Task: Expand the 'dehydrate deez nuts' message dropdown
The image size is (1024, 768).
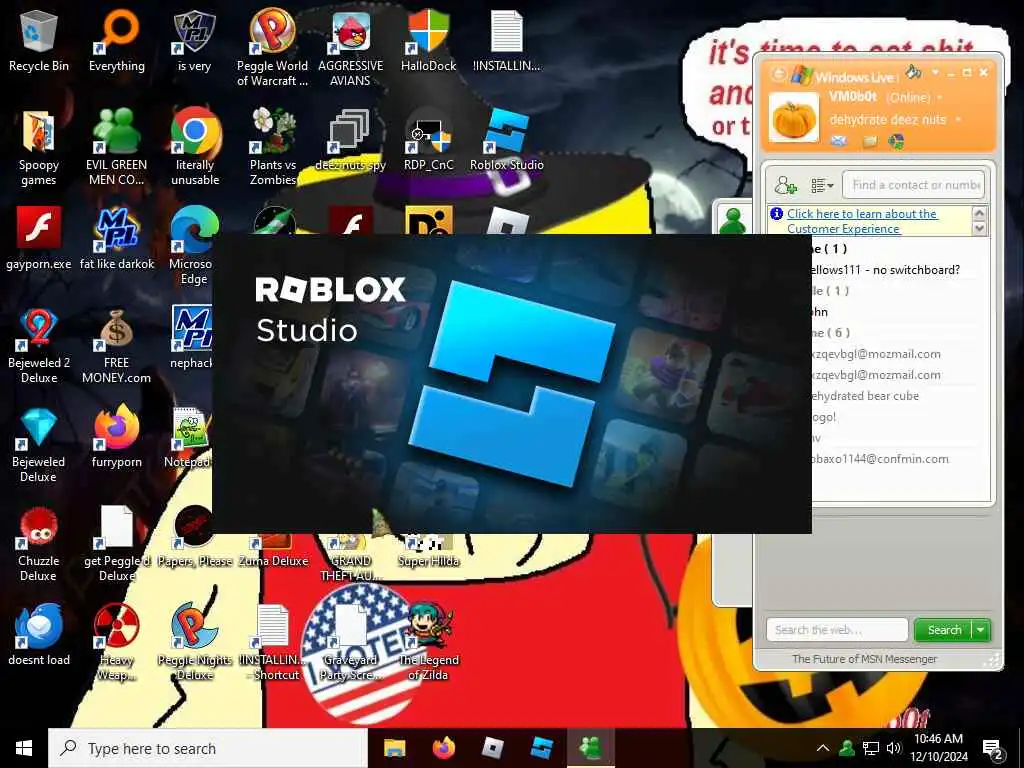Action: click(x=958, y=120)
